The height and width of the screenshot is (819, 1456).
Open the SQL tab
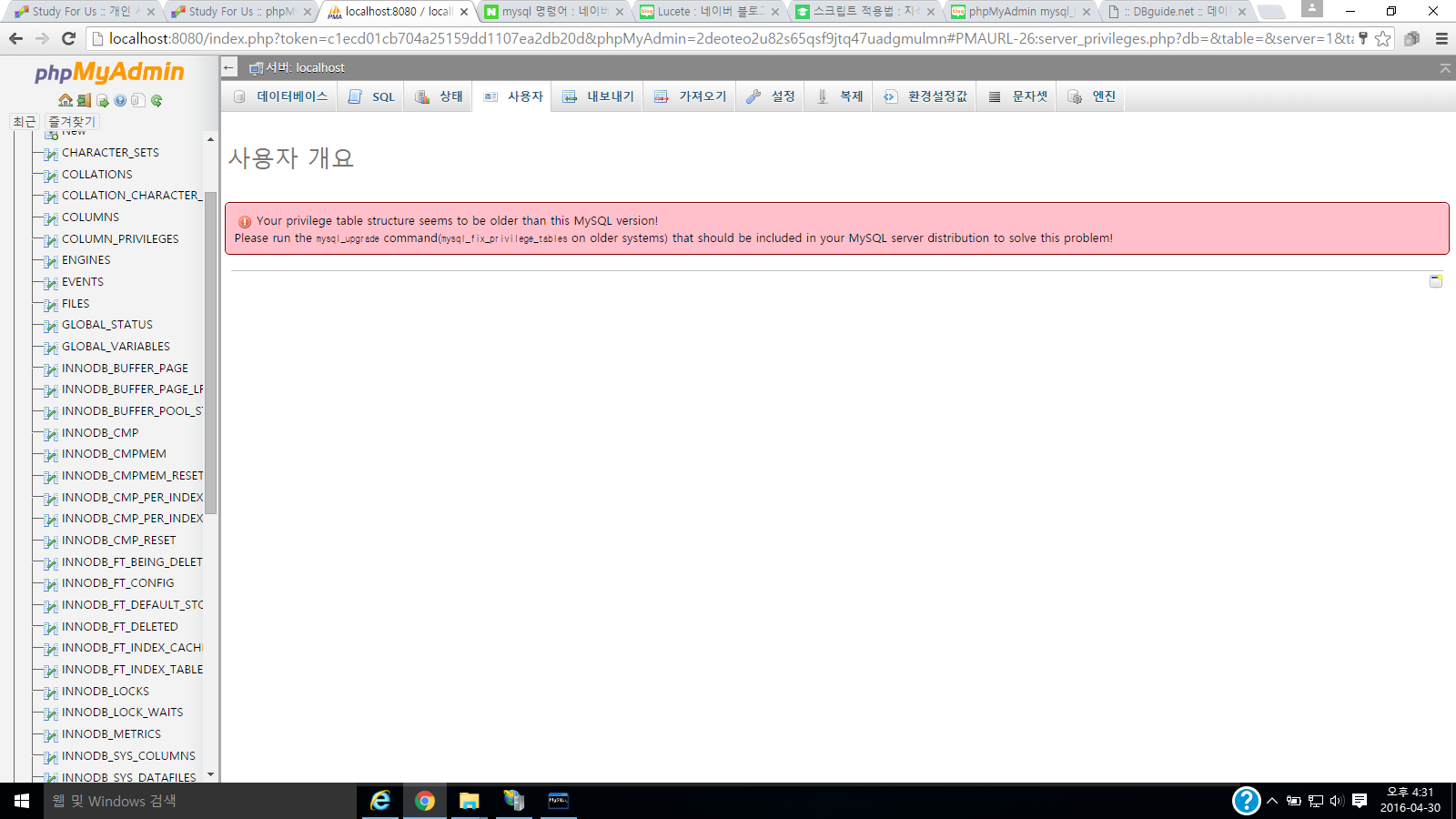pos(372,96)
